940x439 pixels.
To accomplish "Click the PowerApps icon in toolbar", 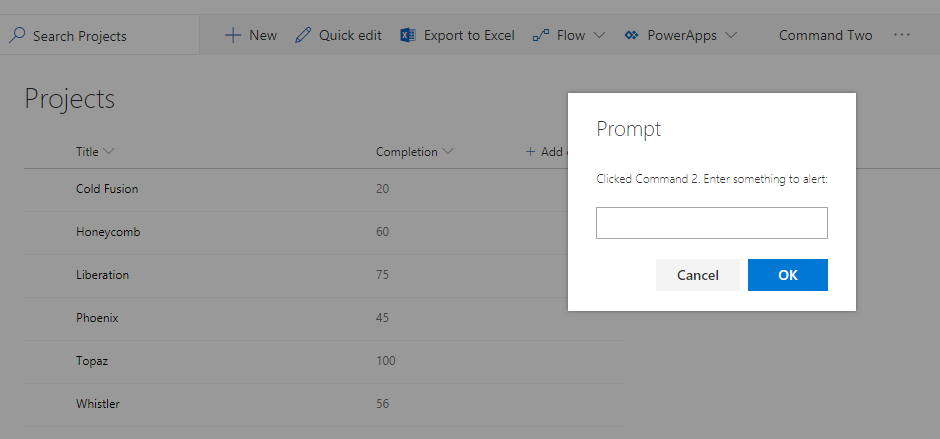I will 631,35.
